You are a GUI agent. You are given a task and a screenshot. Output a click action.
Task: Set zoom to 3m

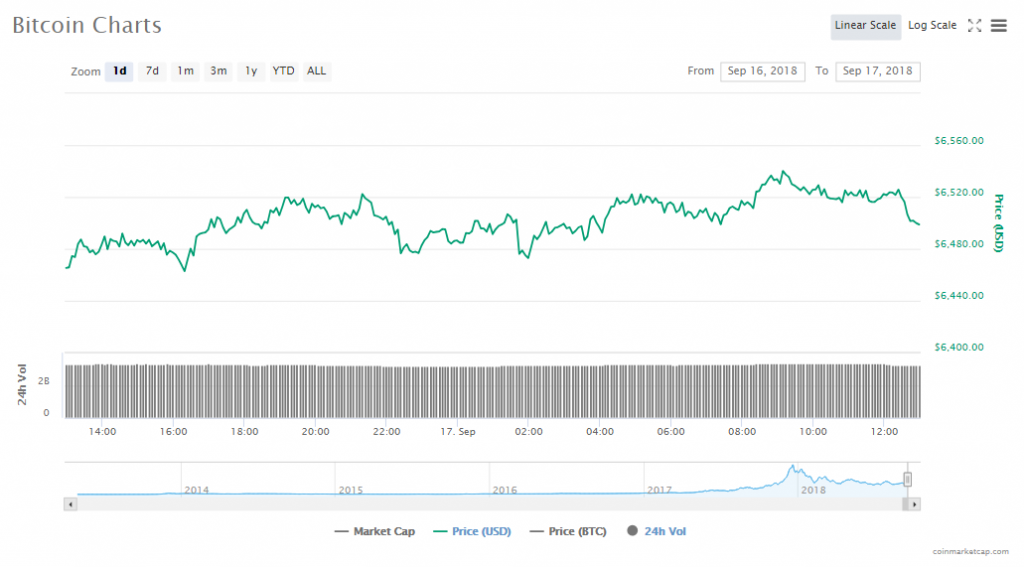218,71
